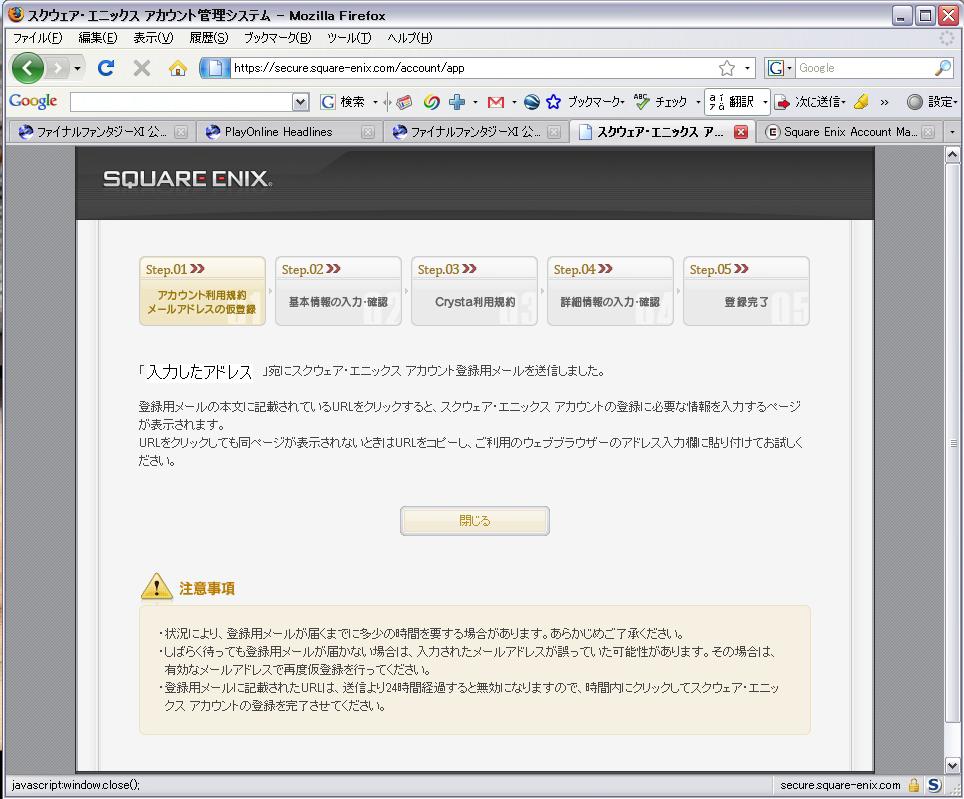The width and height of the screenshot is (964, 799).
Task: Open the ヘルプ(H) menu
Action: coord(409,38)
